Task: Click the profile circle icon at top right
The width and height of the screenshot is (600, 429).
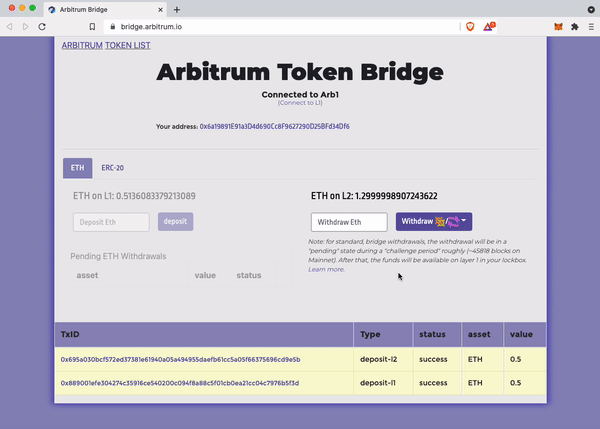Action: coord(591,10)
